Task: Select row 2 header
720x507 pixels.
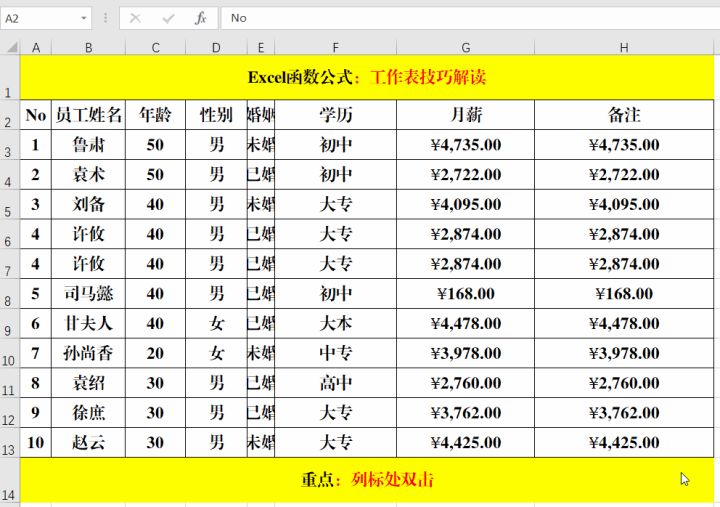Action: [10, 115]
